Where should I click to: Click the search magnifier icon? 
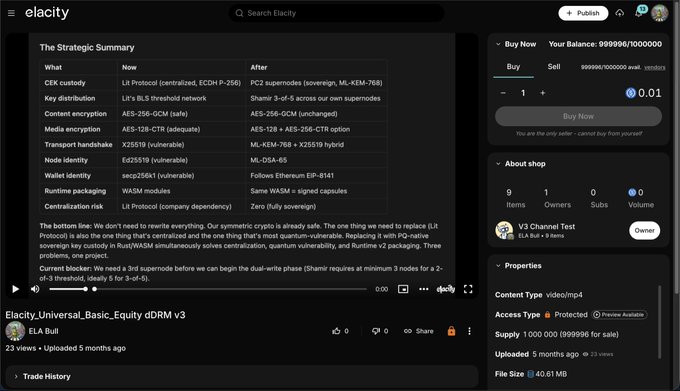(x=239, y=13)
